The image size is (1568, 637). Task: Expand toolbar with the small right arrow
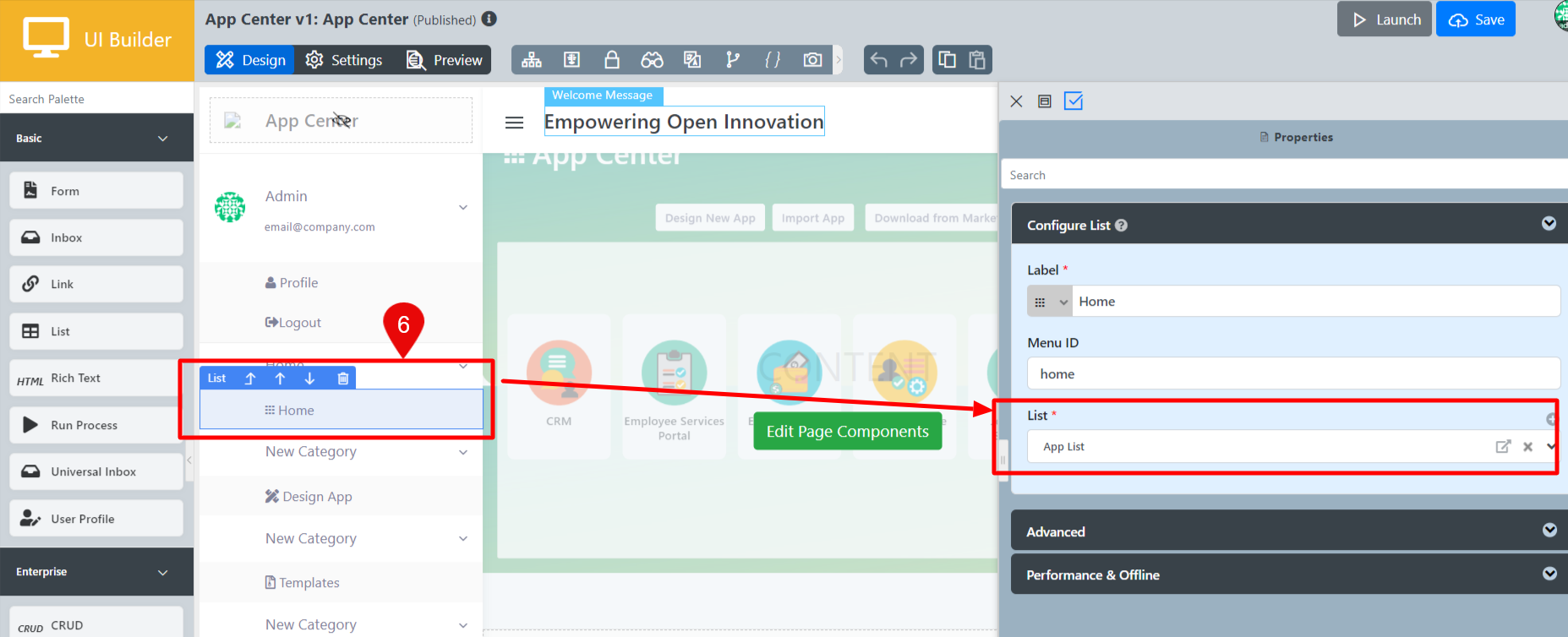click(x=839, y=60)
